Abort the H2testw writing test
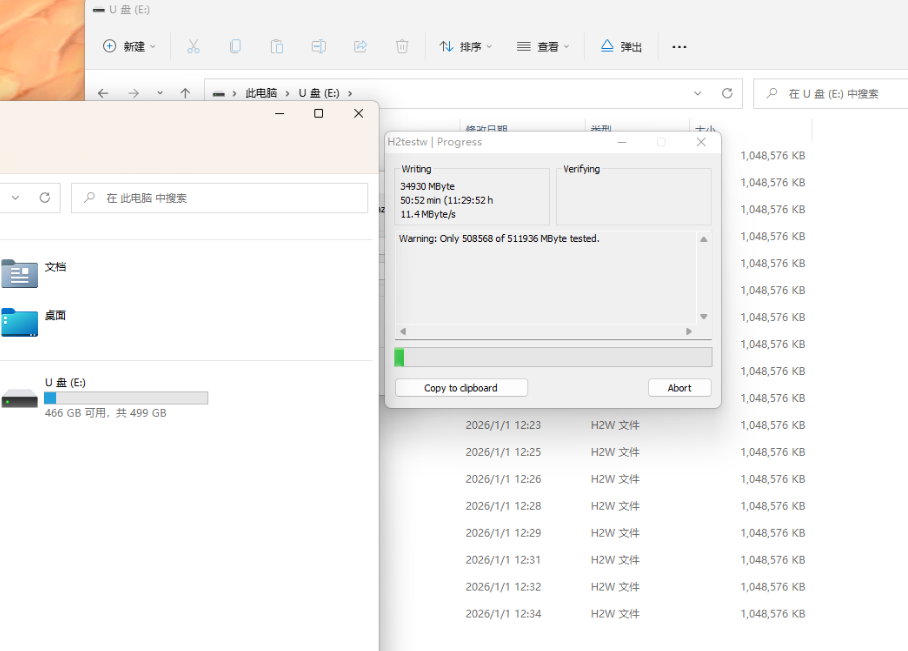This screenshot has width=908, height=651. [x=679, y=388]
